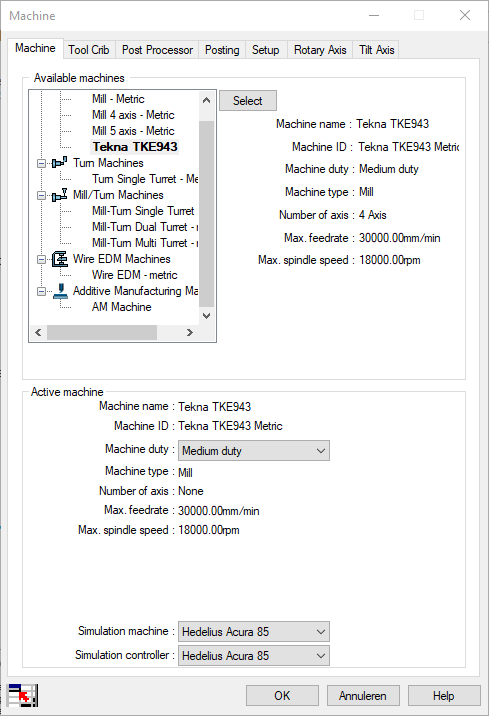The height and width of the screenshot is (716, 489).
Task: Click the '4 Axis' Number of axis value
Action: pos(373,215)
